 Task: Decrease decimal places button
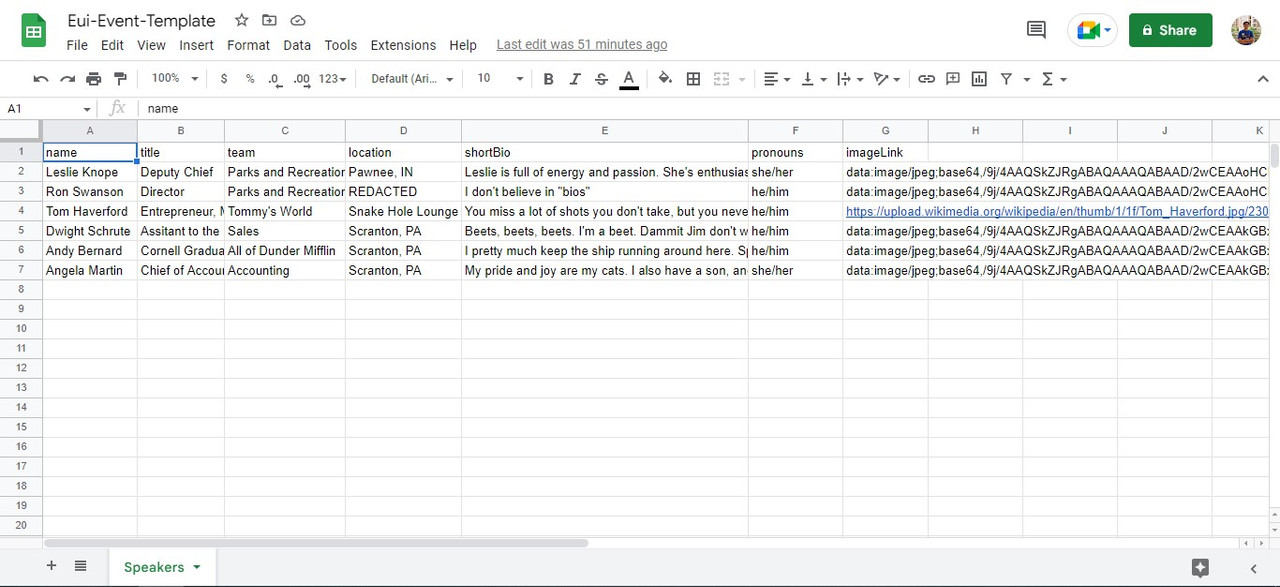click(275, 79)
